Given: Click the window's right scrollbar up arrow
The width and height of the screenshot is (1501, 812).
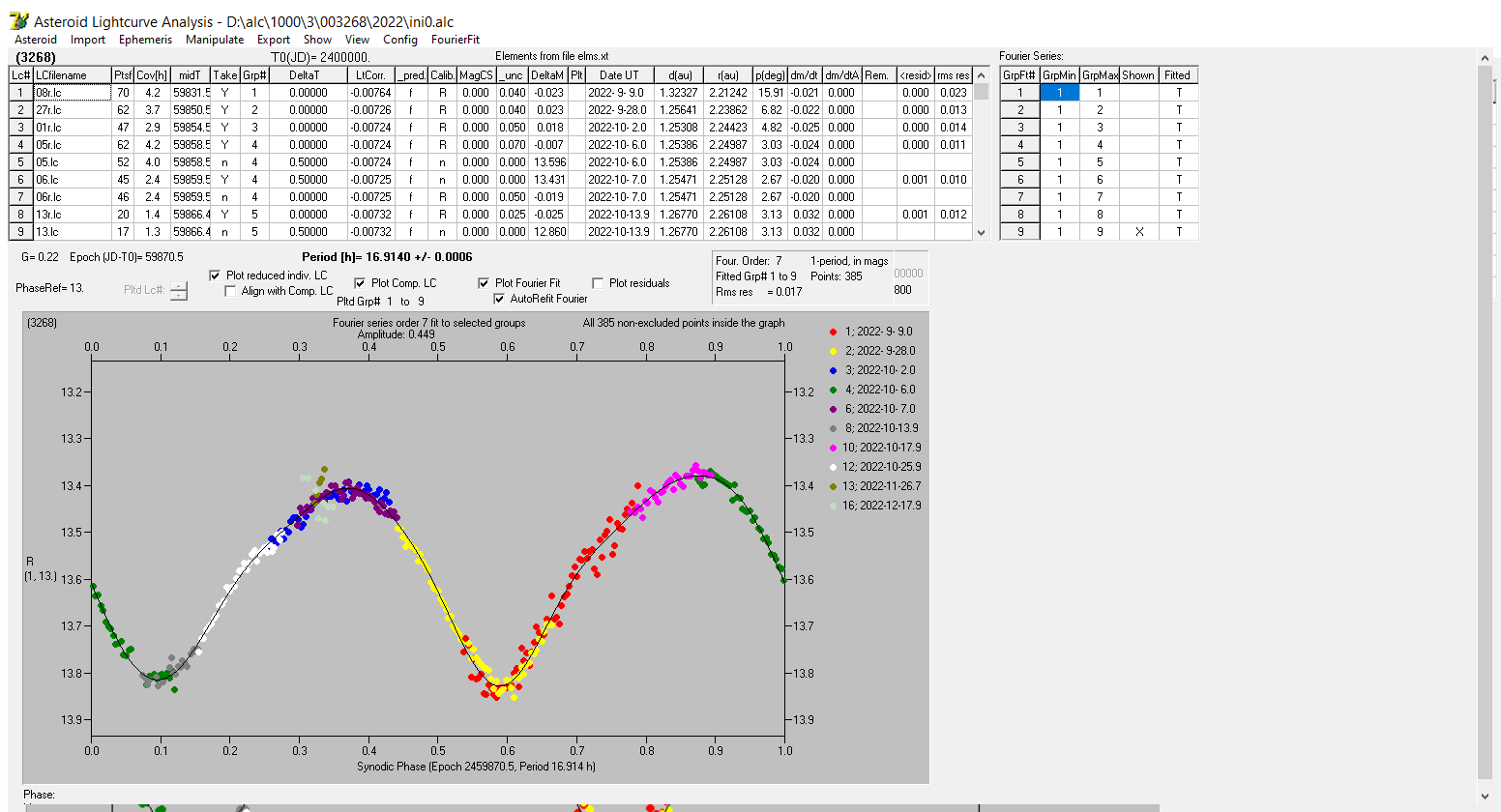Looking at the screenshot, I should click(x=1486, y=59).
